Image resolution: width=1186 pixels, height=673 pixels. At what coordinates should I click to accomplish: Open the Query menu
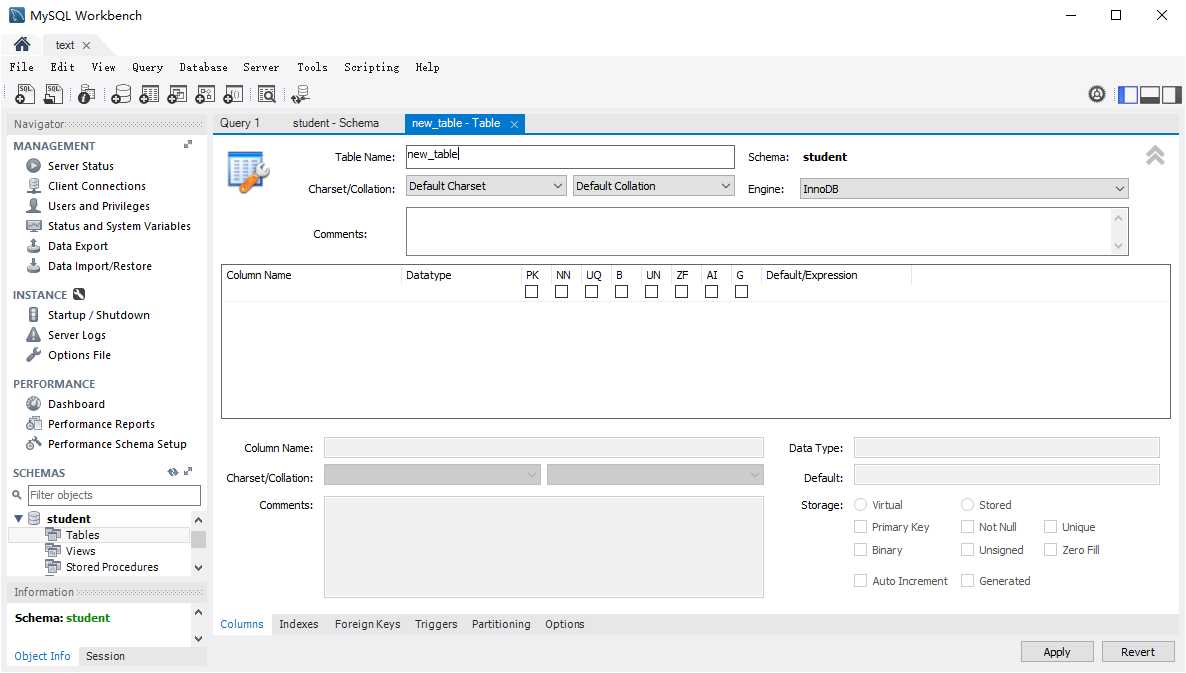pyautogui.click(x=147, y=67)
